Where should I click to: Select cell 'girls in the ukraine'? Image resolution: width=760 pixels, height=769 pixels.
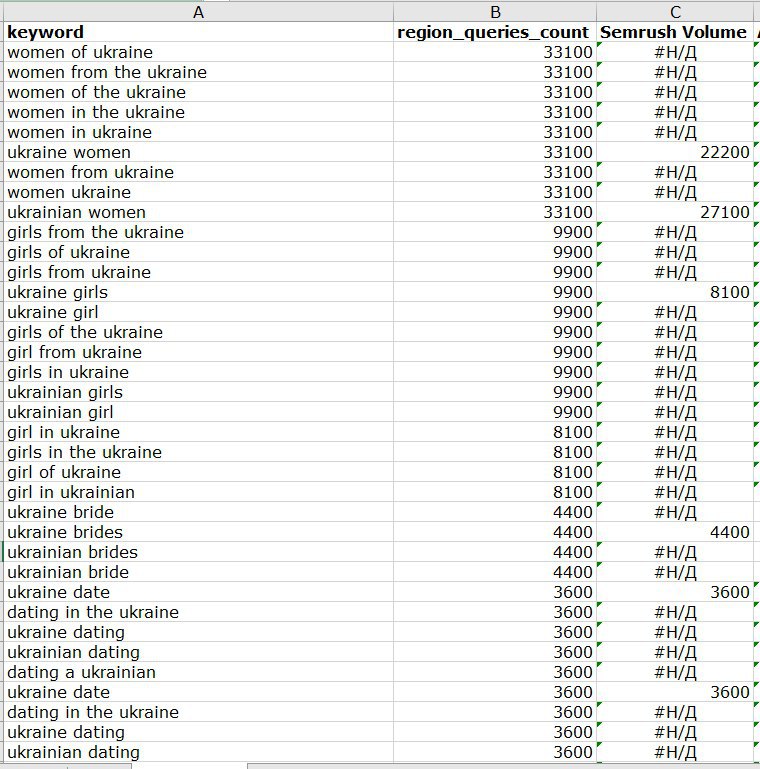point(198,452)
